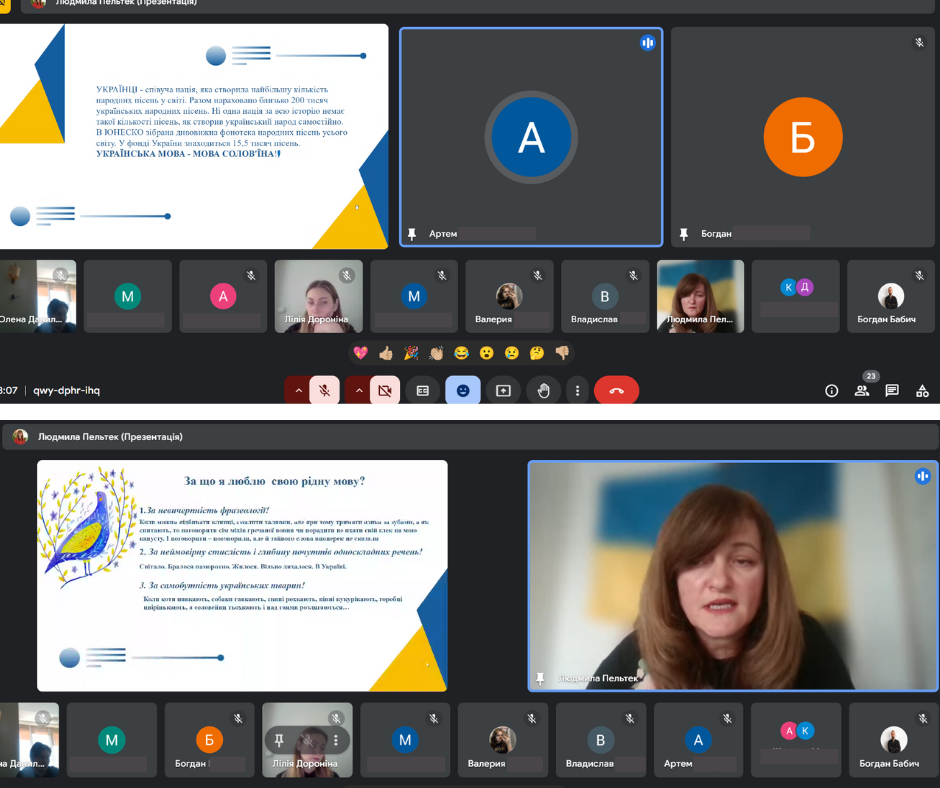Send the surprised face emoji reaction
Screen dimensions: 940x788
(486, 353)
